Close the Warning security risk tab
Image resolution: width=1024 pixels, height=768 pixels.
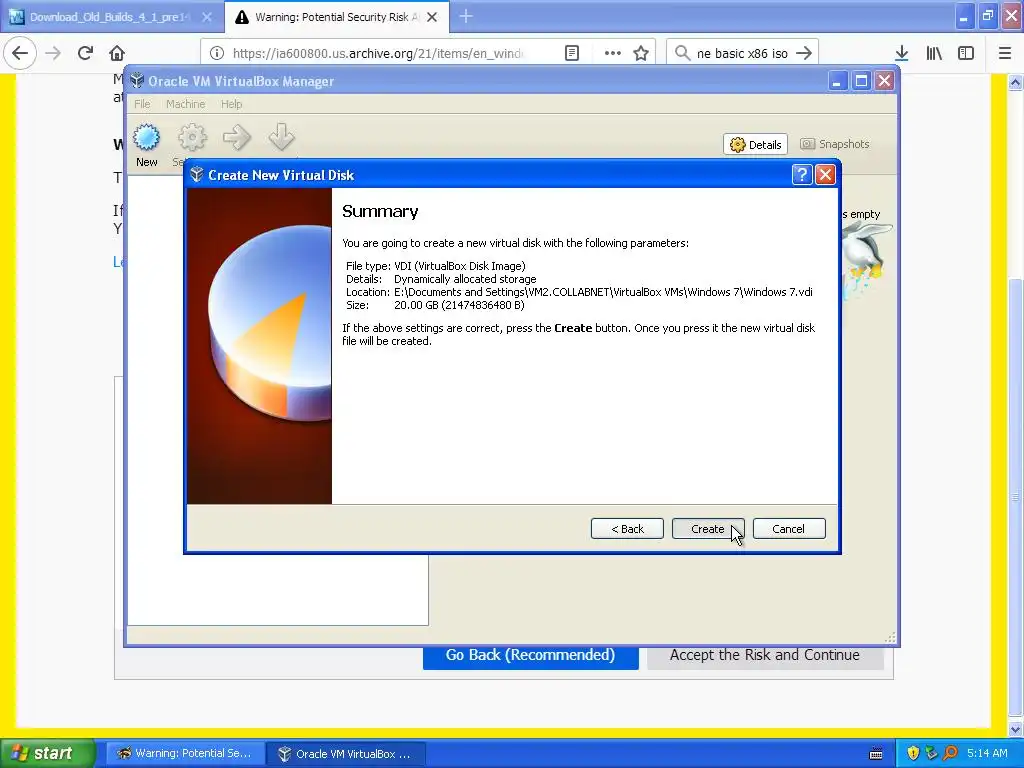pos(432,17)
